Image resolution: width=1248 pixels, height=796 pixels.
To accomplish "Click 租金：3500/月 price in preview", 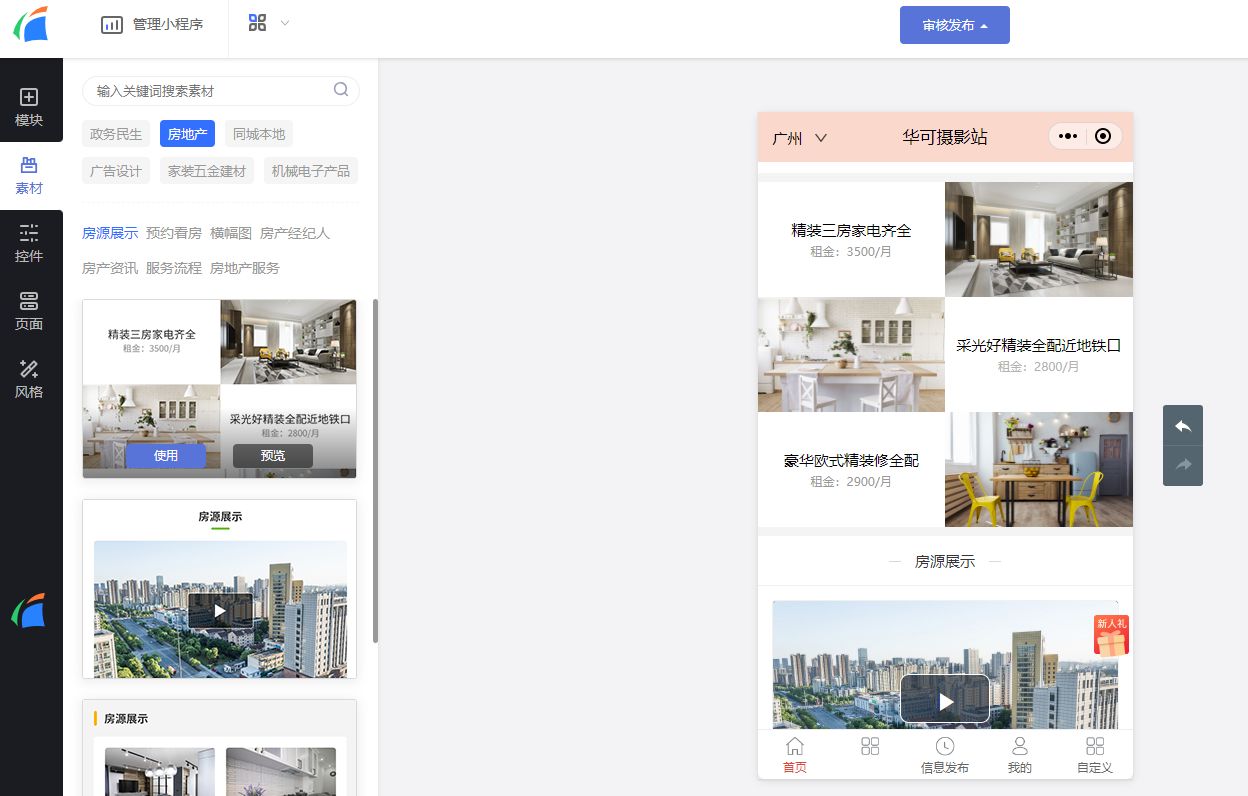I will pos(851,252).
